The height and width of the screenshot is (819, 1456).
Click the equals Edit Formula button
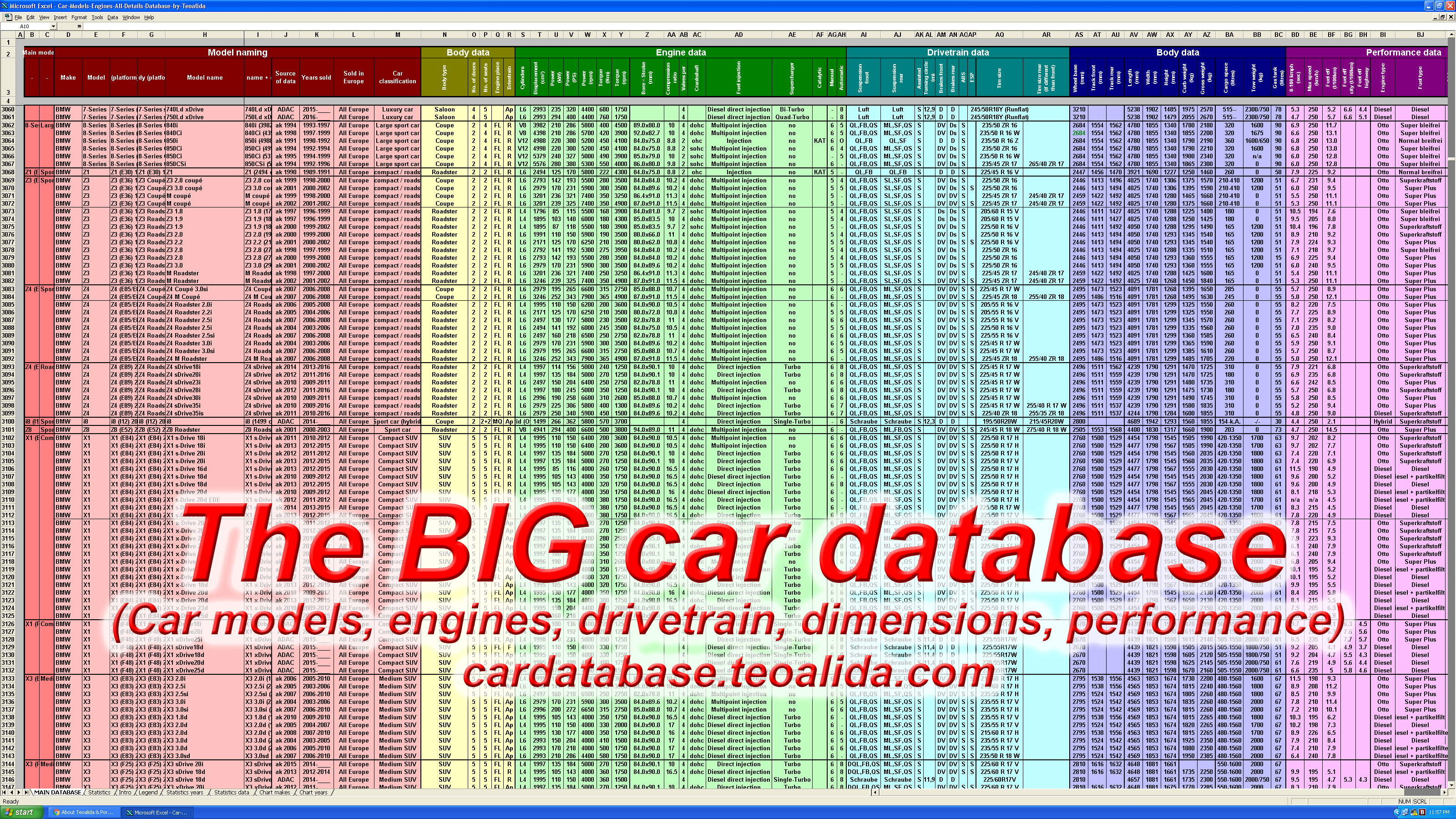(80, 26)
